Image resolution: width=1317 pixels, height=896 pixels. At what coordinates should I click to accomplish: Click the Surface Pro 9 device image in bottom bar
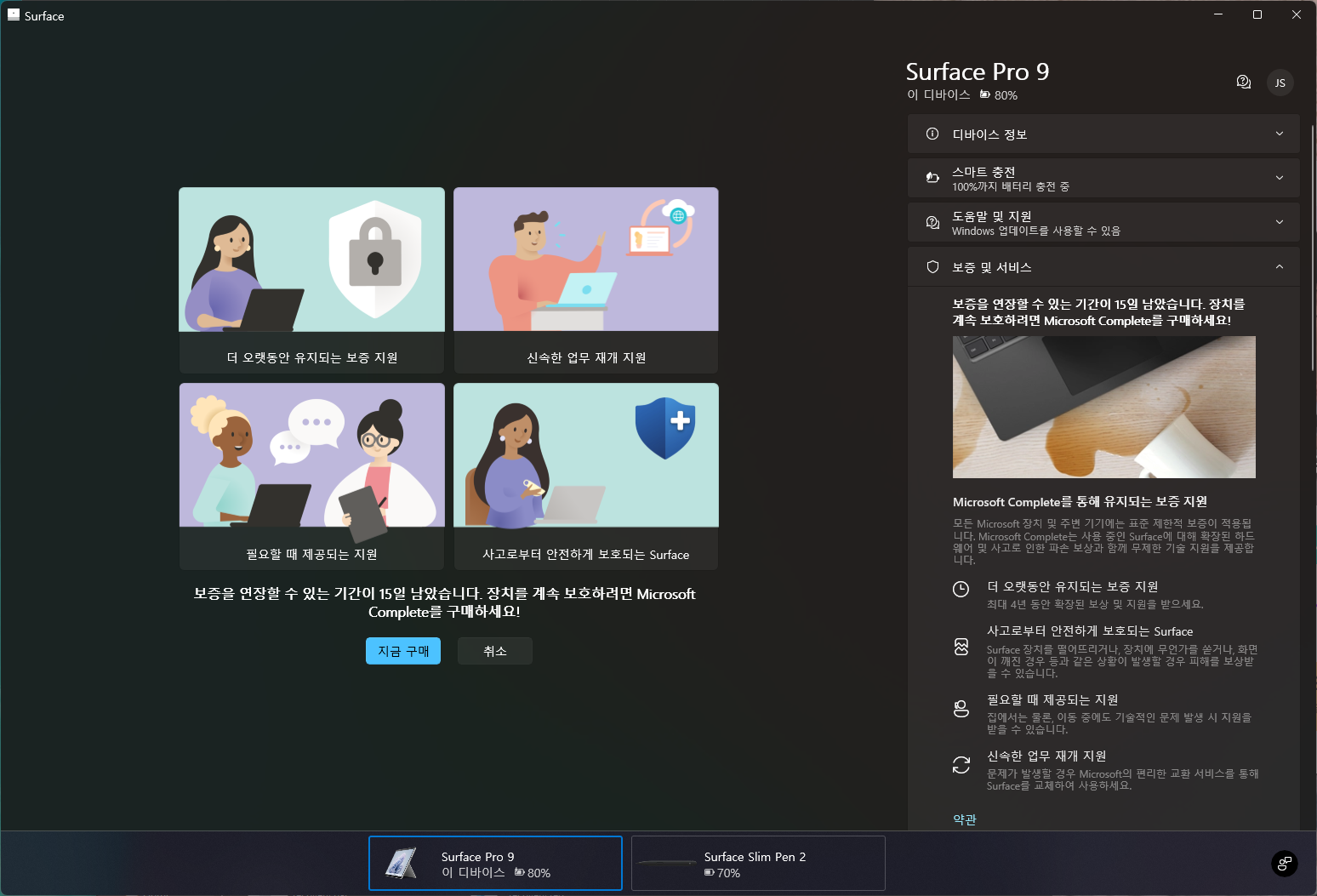tap(402, 863)
